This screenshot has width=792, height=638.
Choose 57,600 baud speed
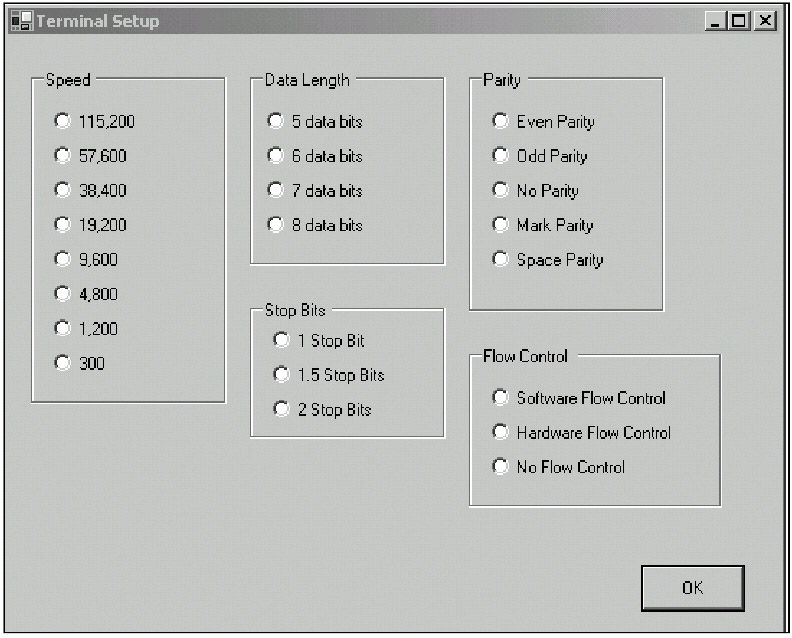pos(63,156)
